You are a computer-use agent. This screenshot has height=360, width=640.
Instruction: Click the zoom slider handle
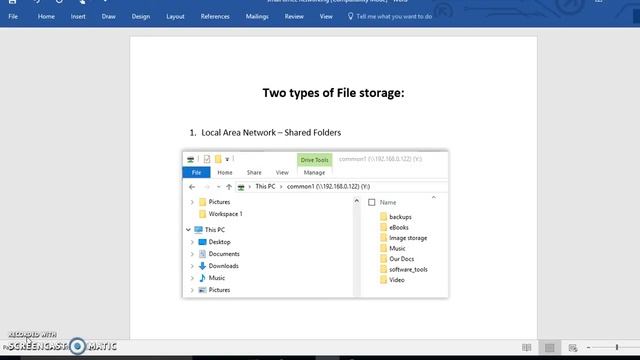(x=617, y=347)
